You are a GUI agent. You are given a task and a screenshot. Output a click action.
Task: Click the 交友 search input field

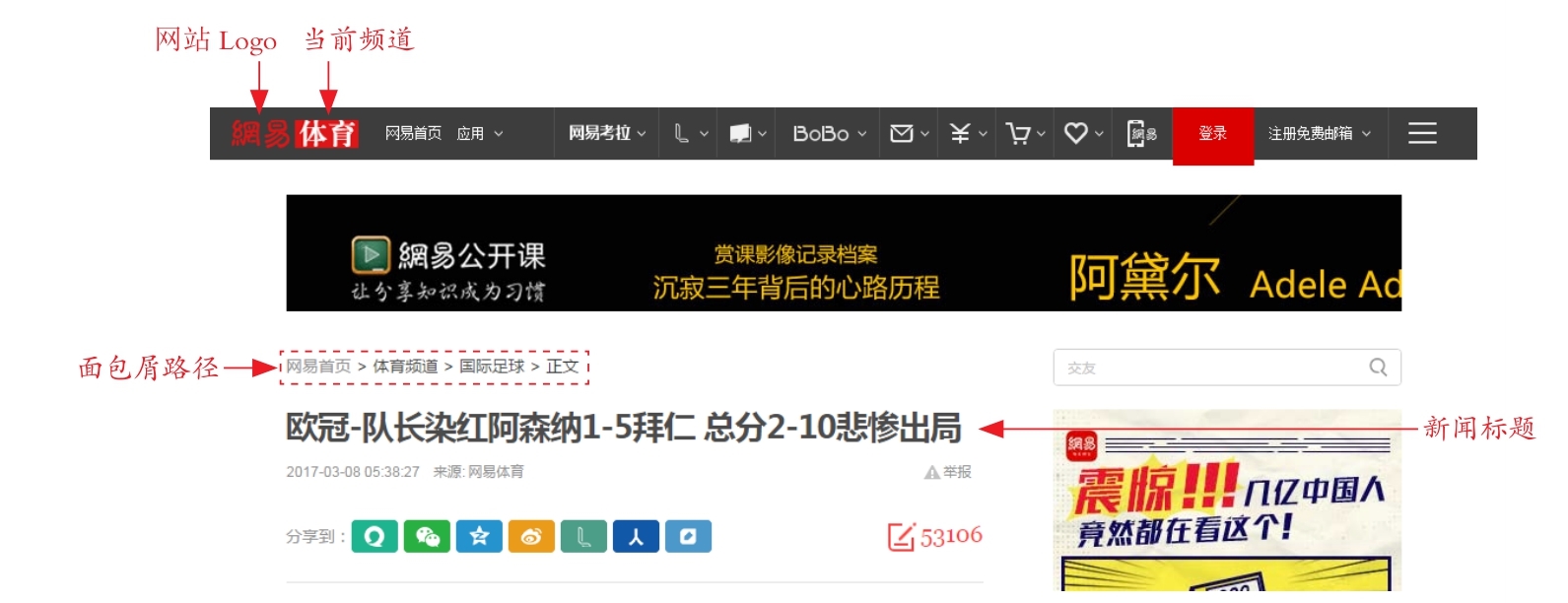point(1227,368)
